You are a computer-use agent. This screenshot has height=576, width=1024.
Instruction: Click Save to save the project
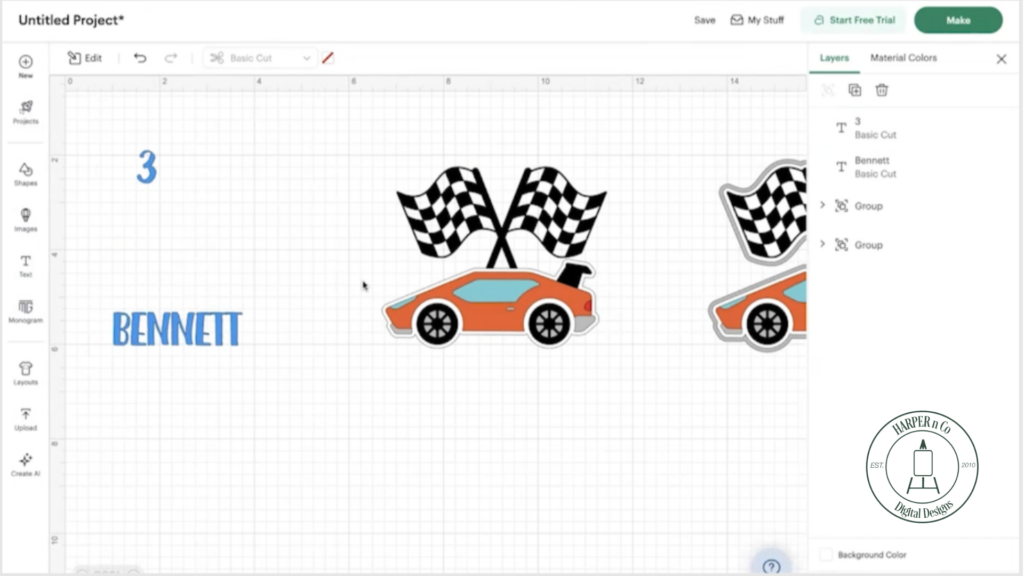(x=705, y=20)
